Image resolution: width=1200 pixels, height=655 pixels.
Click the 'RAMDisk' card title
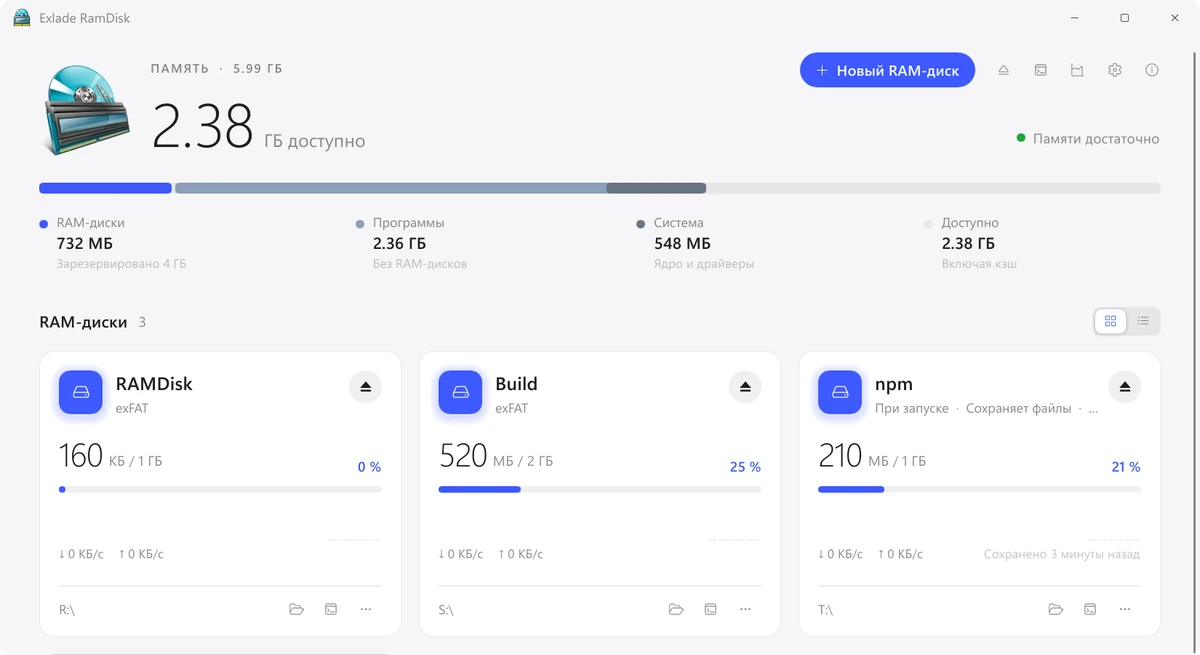(x=154, y=384)
